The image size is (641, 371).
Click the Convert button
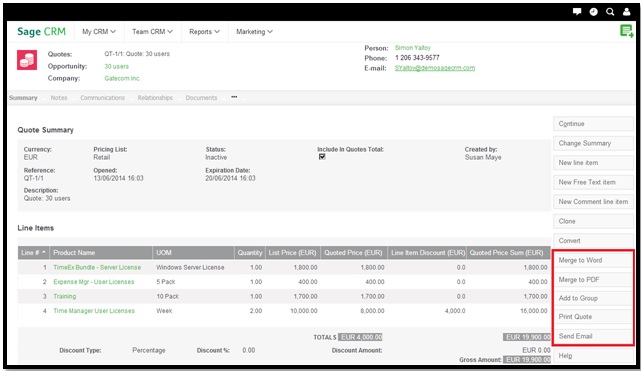point(593,241)
